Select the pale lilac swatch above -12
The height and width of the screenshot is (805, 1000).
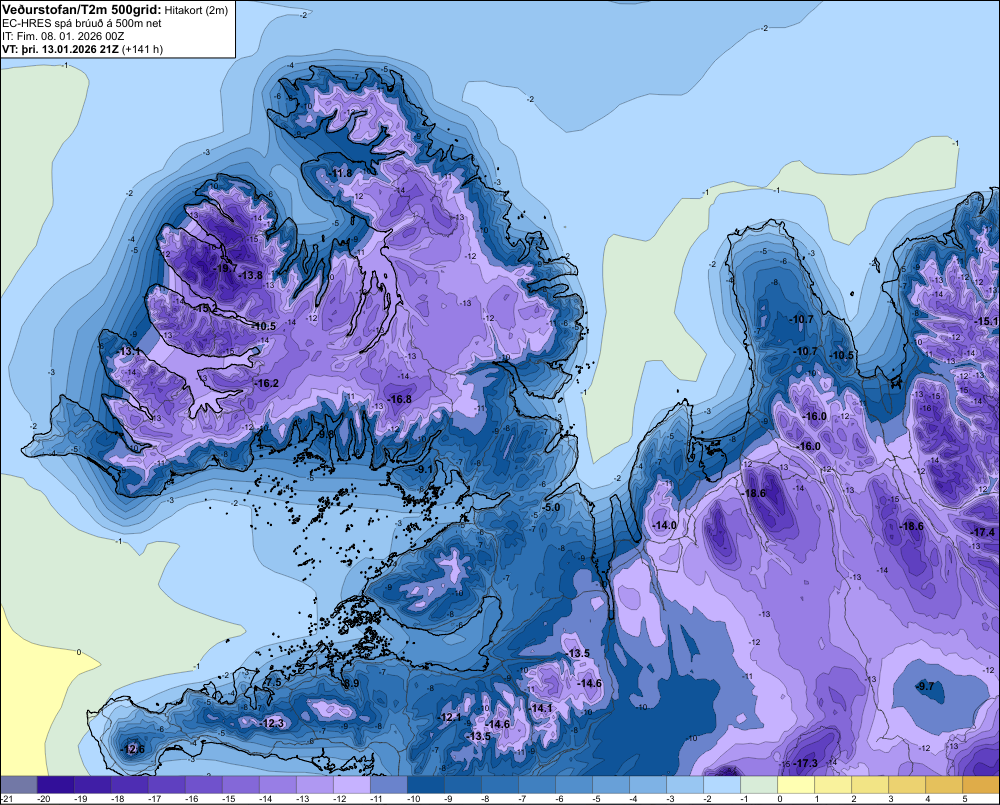(352, 784)
